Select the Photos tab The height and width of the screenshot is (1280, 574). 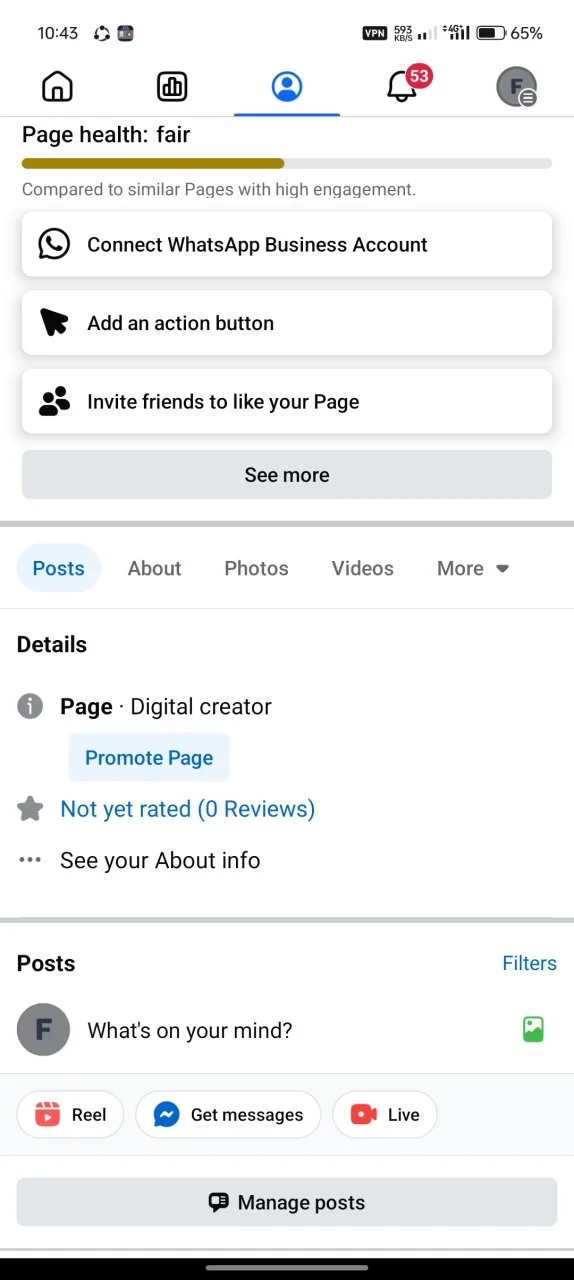[x=256, y=568]
